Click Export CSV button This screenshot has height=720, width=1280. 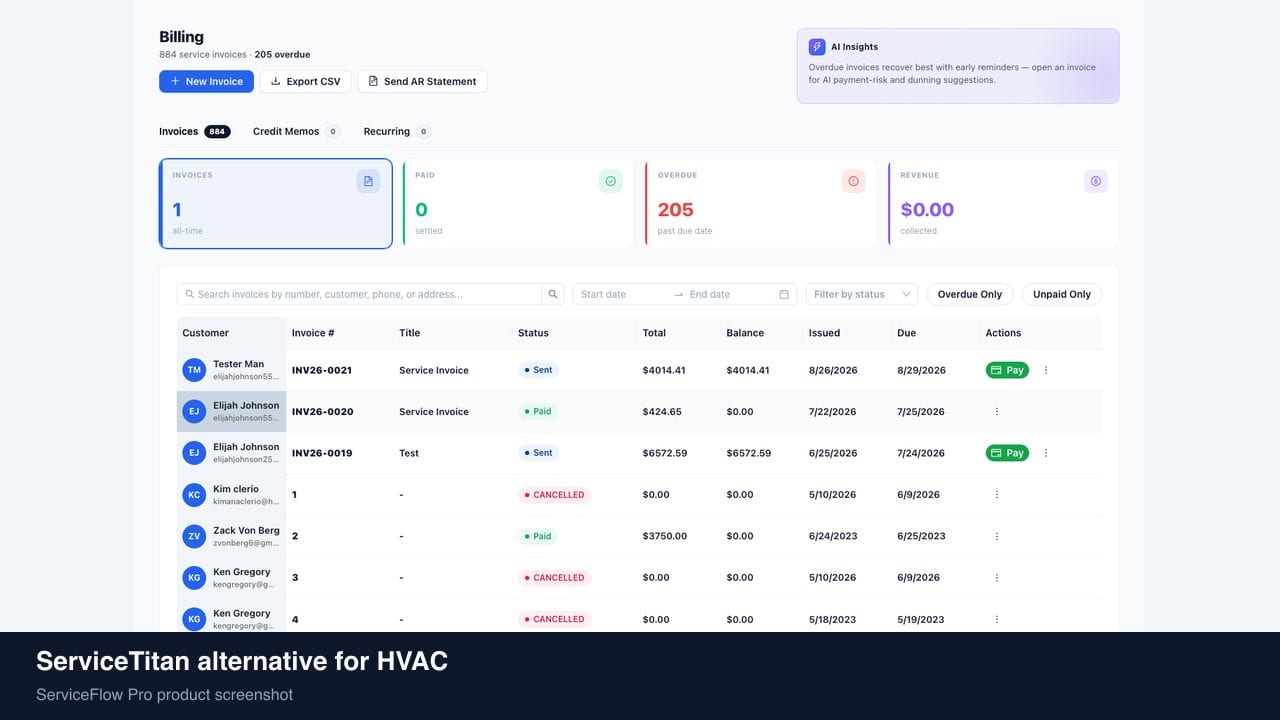coord(306,81)
